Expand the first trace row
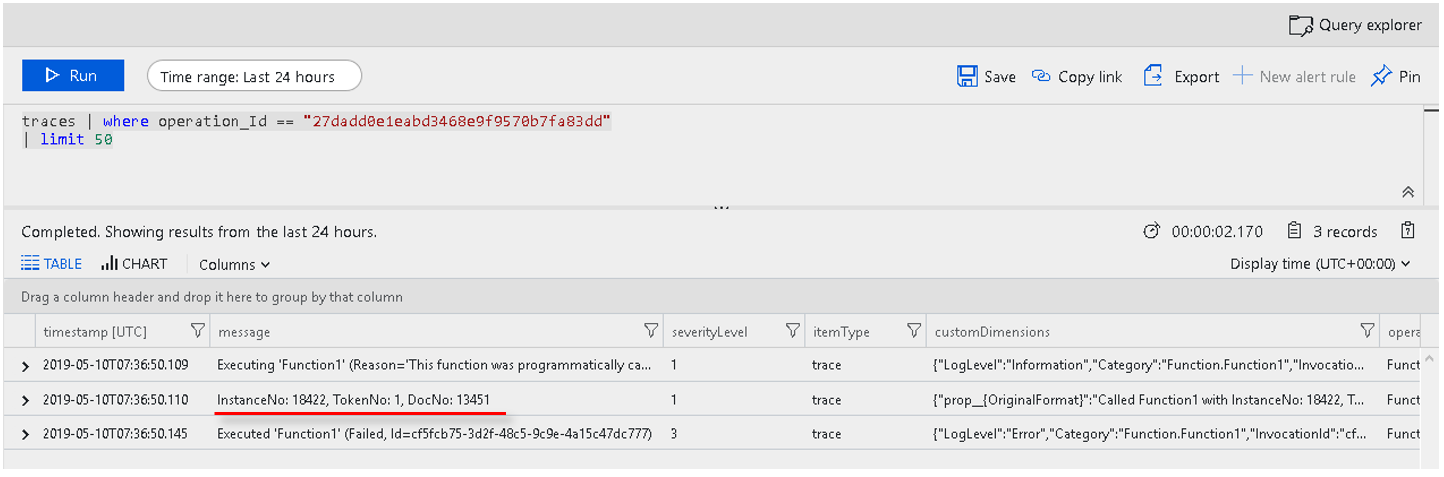 25,366
